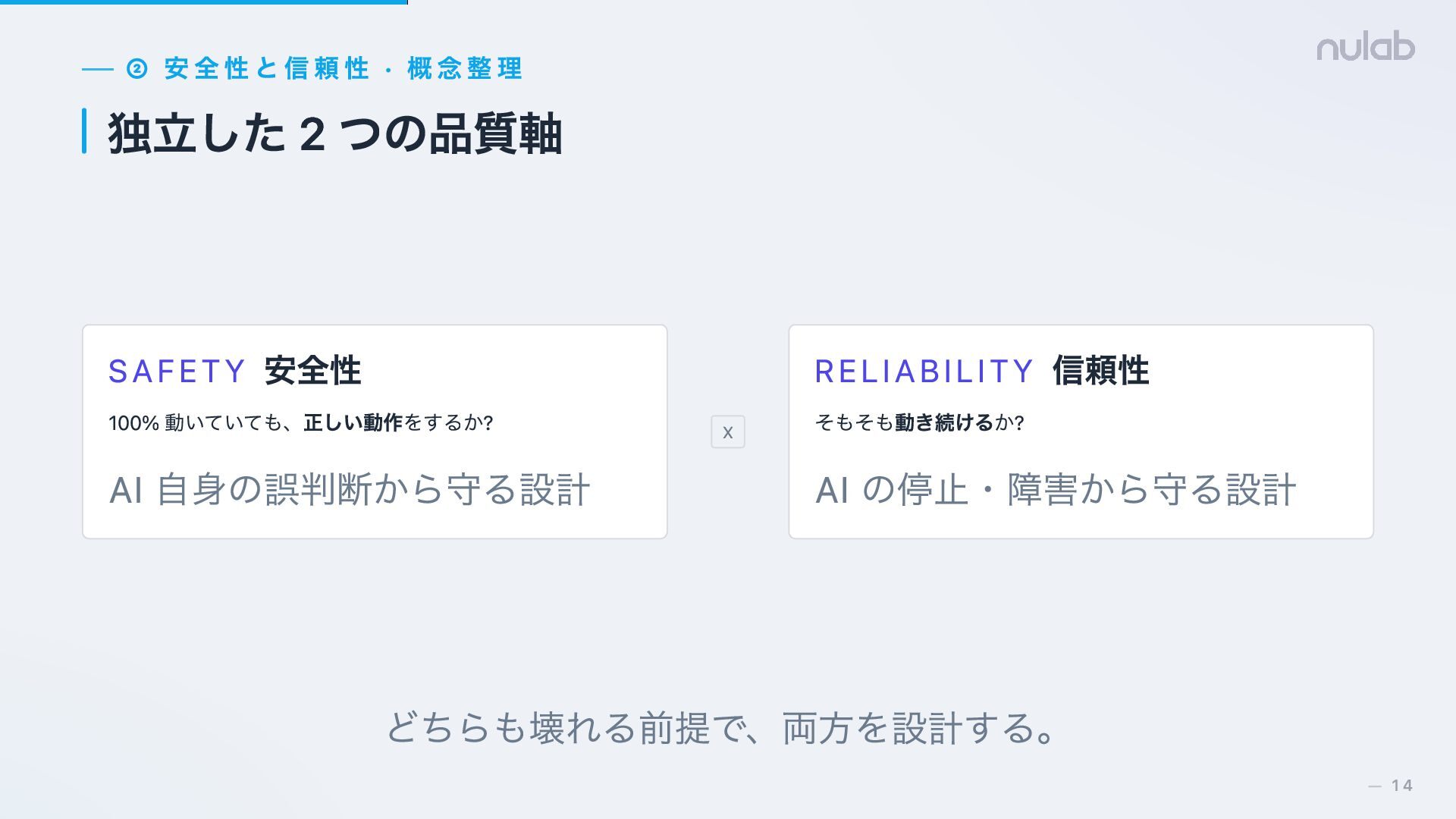Select the line AI の停止・障害から守る設計
1456x819 pixels.
tap(1055, 489)
